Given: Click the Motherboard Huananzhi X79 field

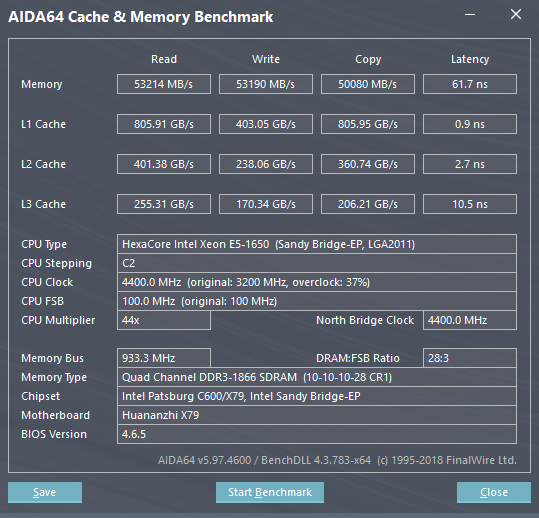Looking at the screenshot, I should (317, 415).
